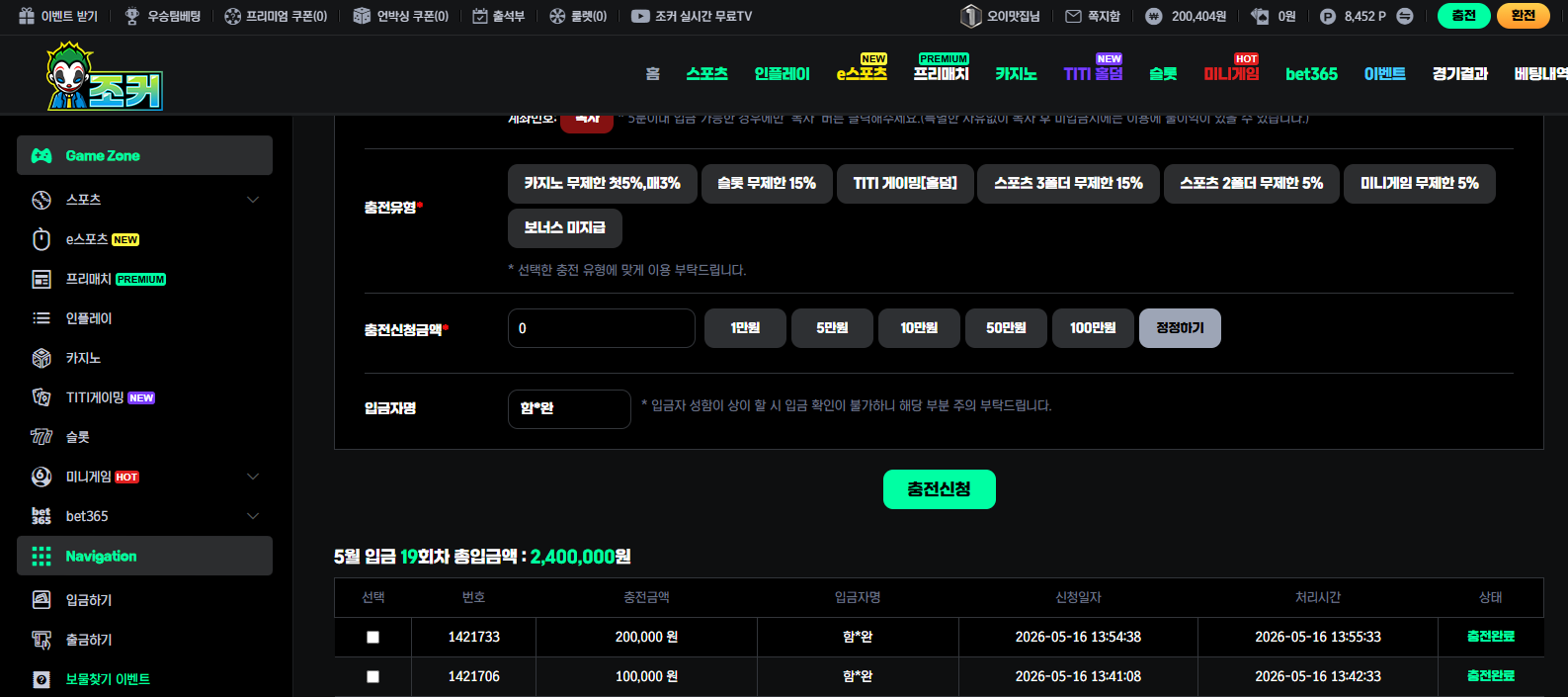The width and height of the screenshot is (1568, 697).
Task: Check the box for deposit 1421706
Action: 372,677
